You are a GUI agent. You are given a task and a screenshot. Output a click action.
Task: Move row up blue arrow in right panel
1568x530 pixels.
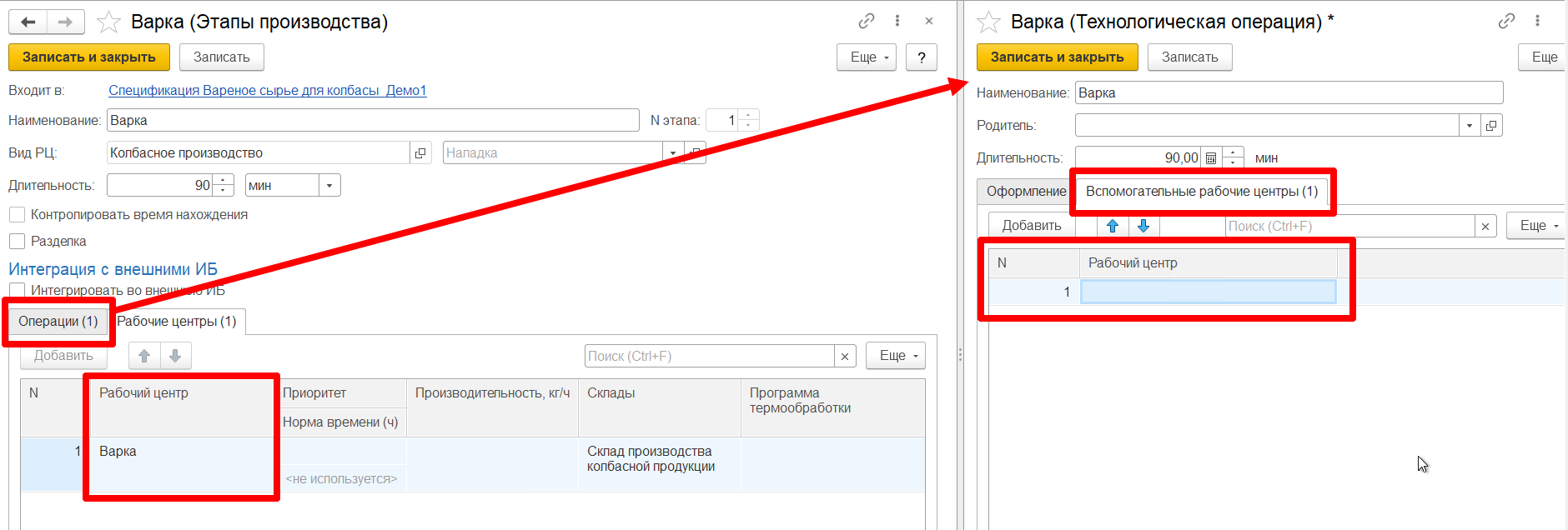1112,226
